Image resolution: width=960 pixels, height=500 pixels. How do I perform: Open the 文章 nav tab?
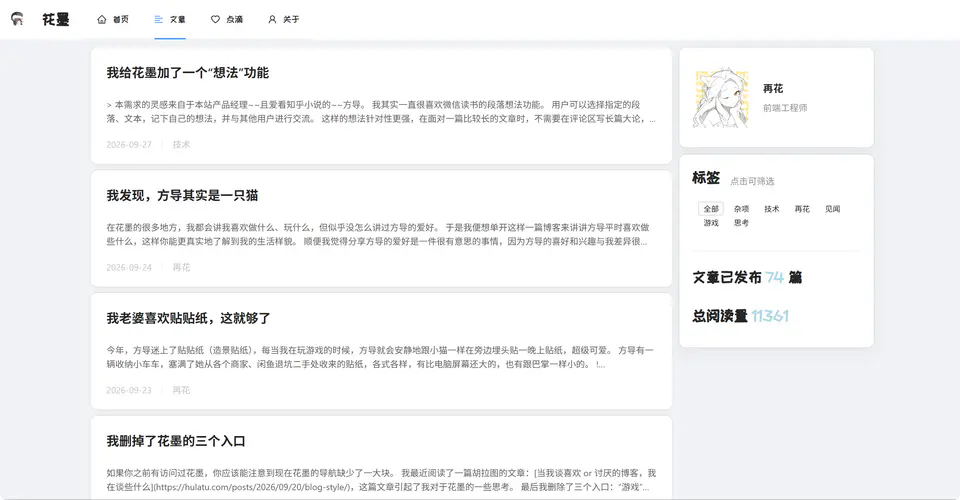tap(170, 20)
